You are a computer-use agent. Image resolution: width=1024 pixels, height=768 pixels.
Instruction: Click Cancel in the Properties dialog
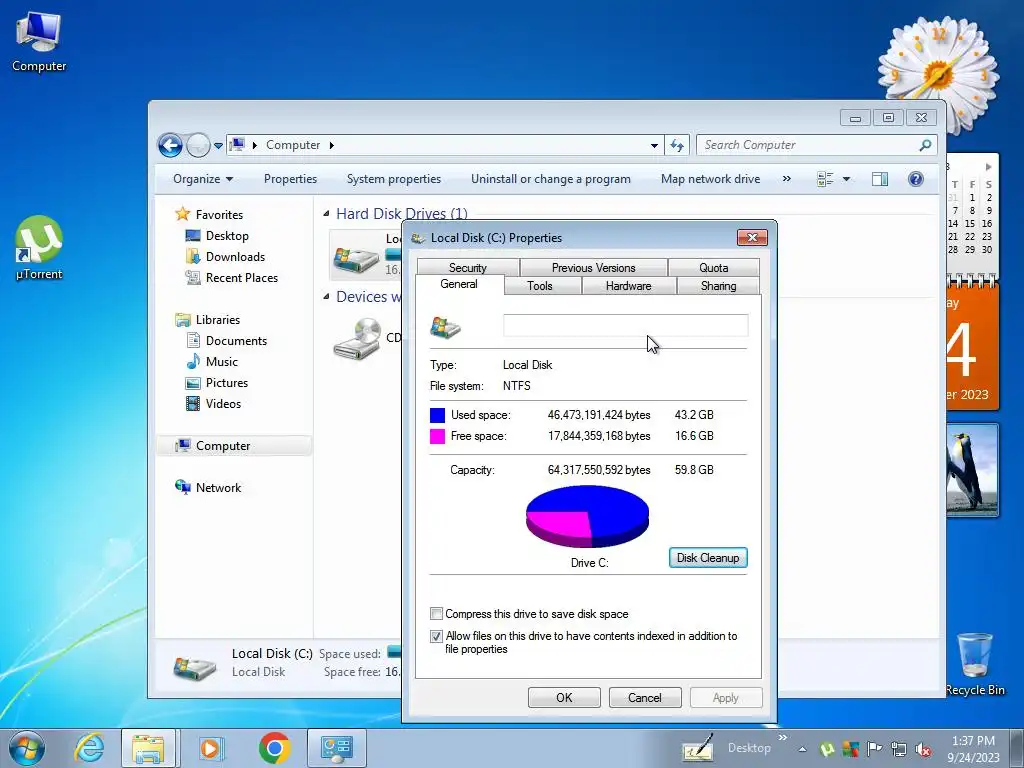tap(645, 697)
